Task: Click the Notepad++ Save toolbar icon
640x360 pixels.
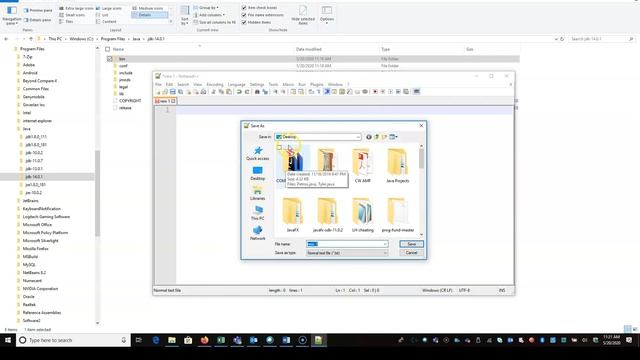Action: coord(173,92)
